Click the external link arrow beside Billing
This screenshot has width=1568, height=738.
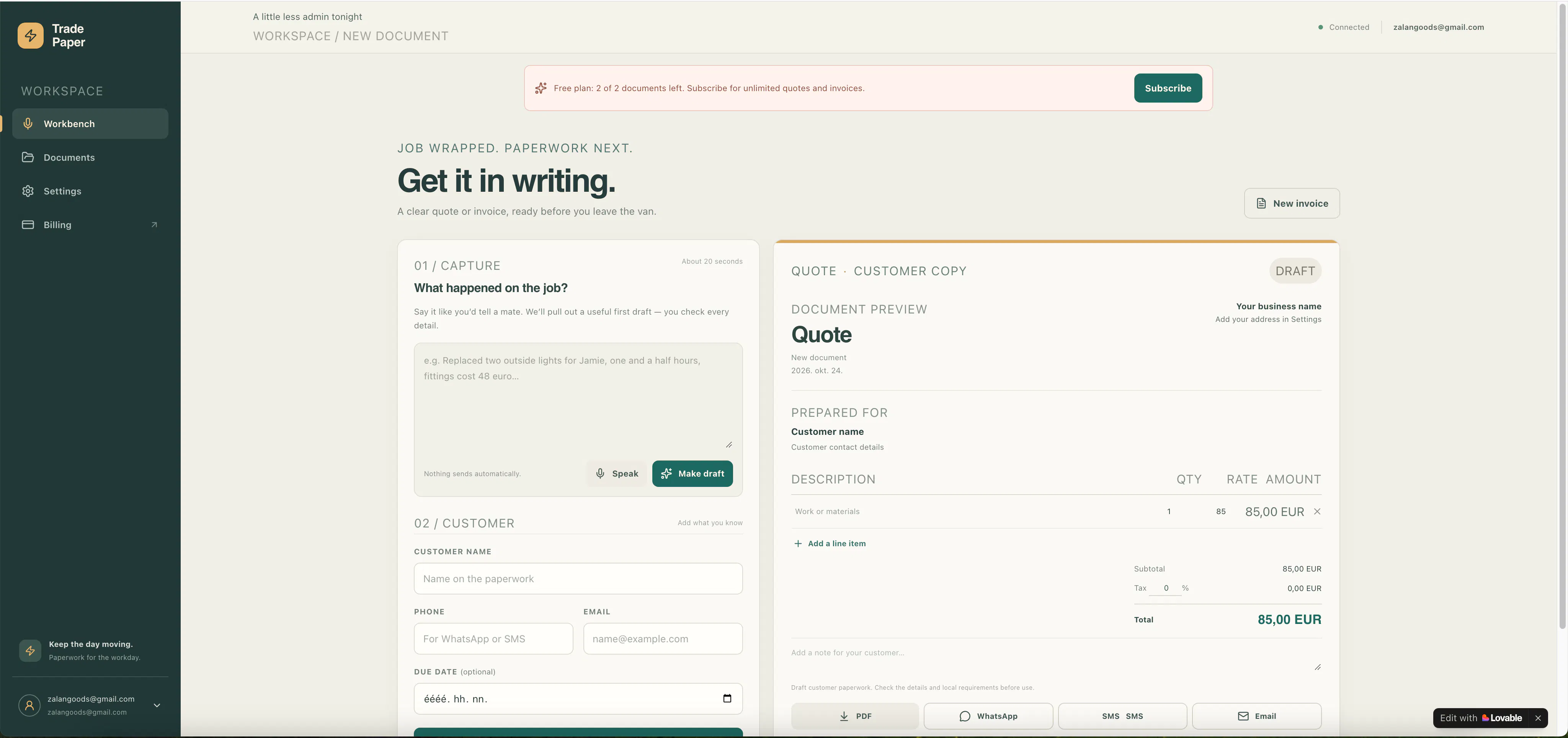(154, 225)
